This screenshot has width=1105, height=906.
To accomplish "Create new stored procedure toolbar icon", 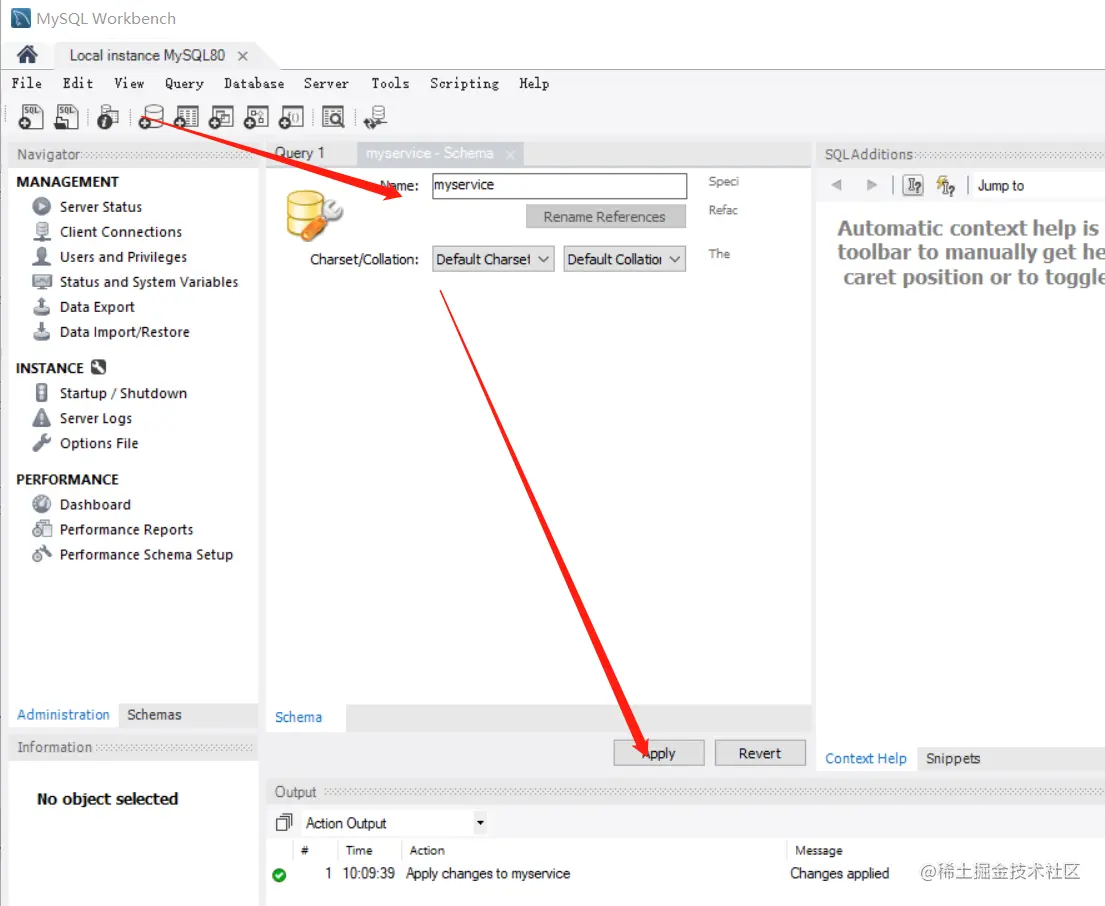I will (x=257, y=117).
